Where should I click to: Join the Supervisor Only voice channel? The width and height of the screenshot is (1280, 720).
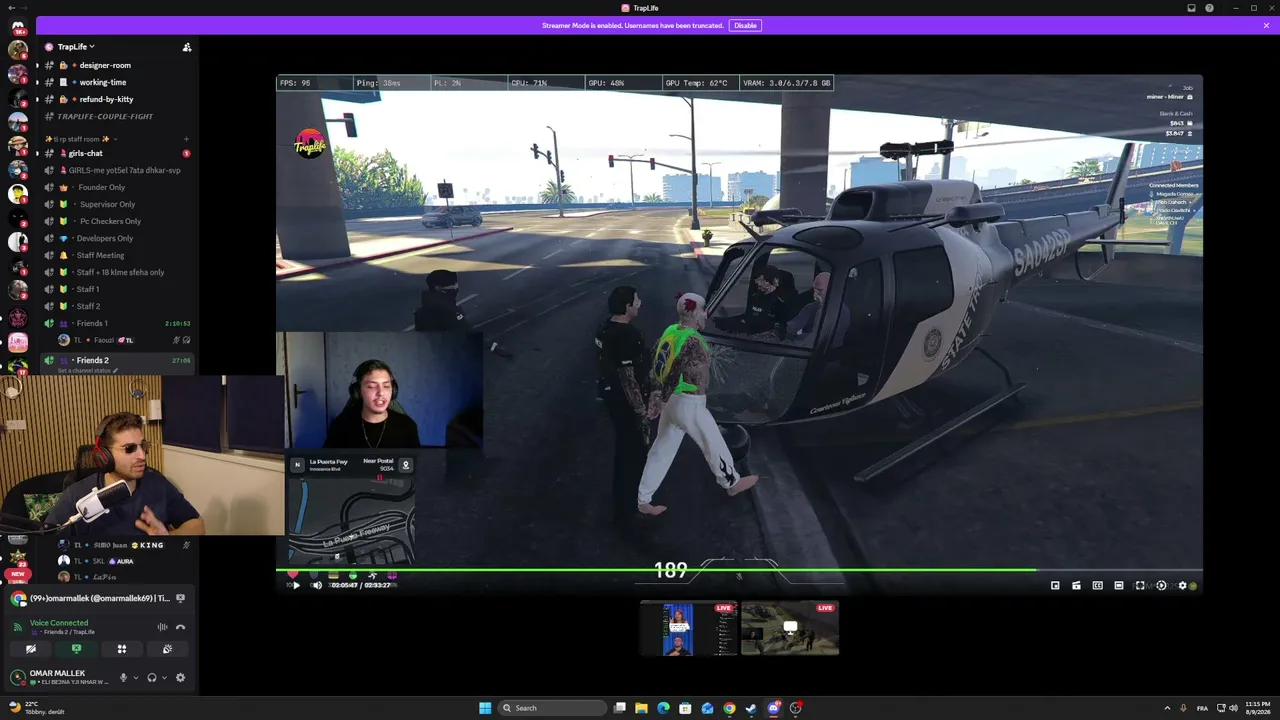point(117,204)
